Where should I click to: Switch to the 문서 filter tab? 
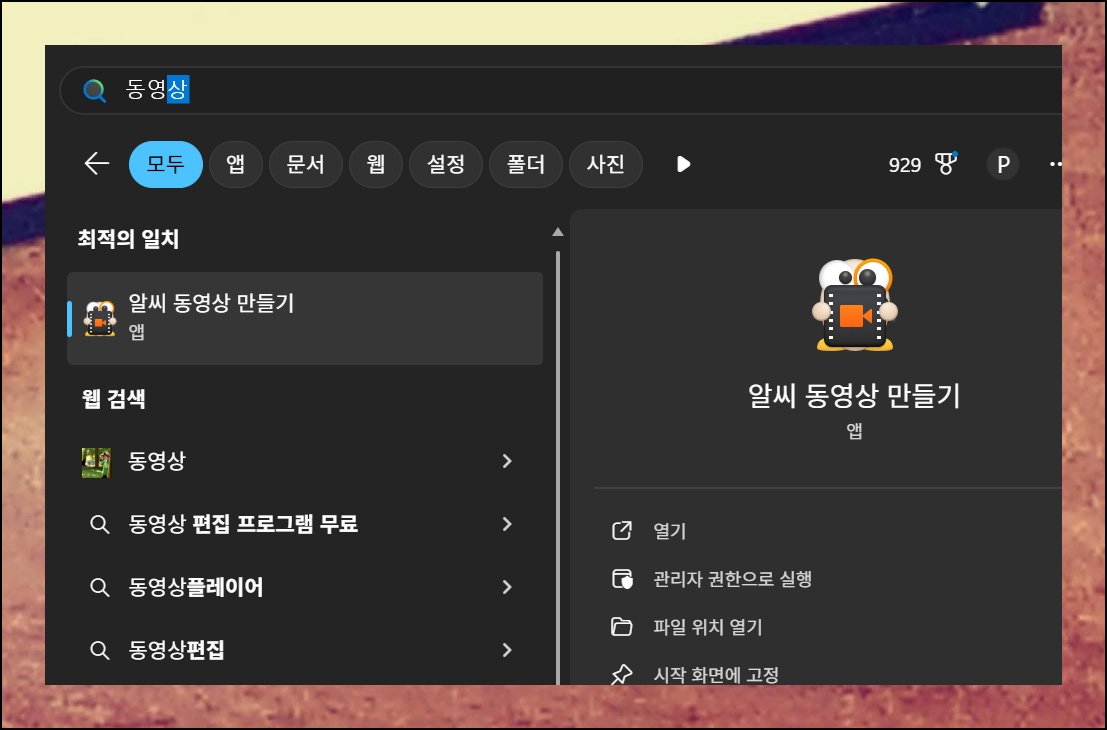coord(306,164)
